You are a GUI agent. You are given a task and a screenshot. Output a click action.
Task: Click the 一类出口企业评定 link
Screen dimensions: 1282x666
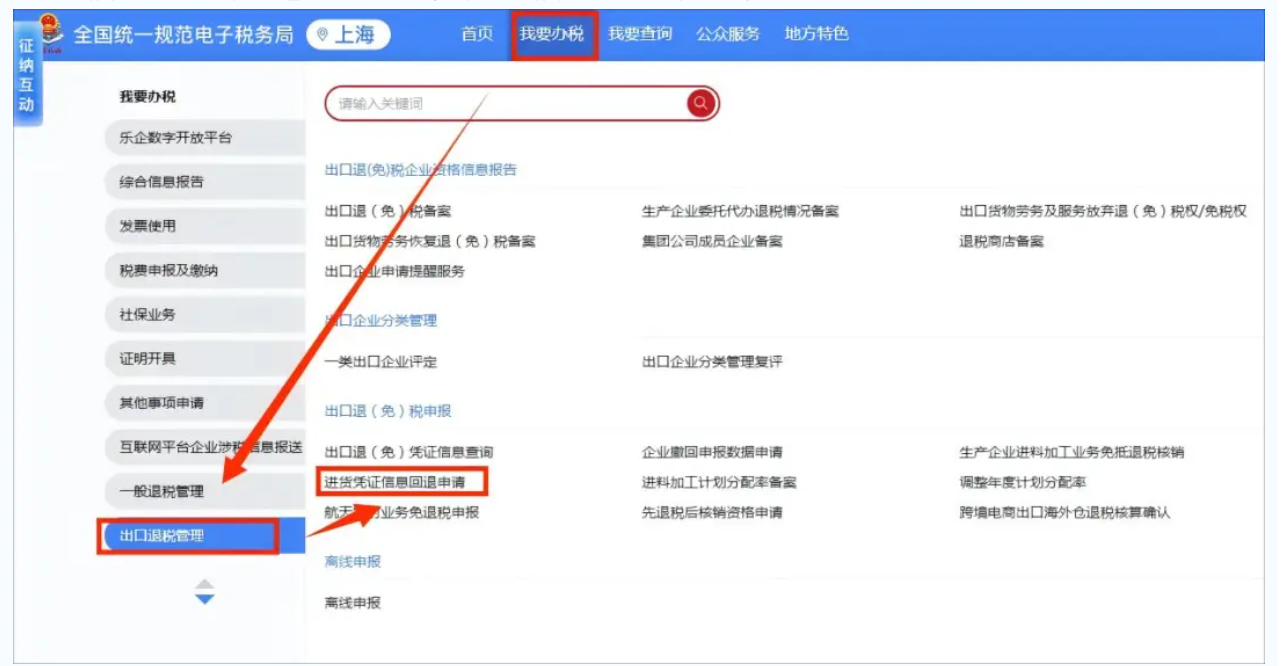click(x=381, y=362)
